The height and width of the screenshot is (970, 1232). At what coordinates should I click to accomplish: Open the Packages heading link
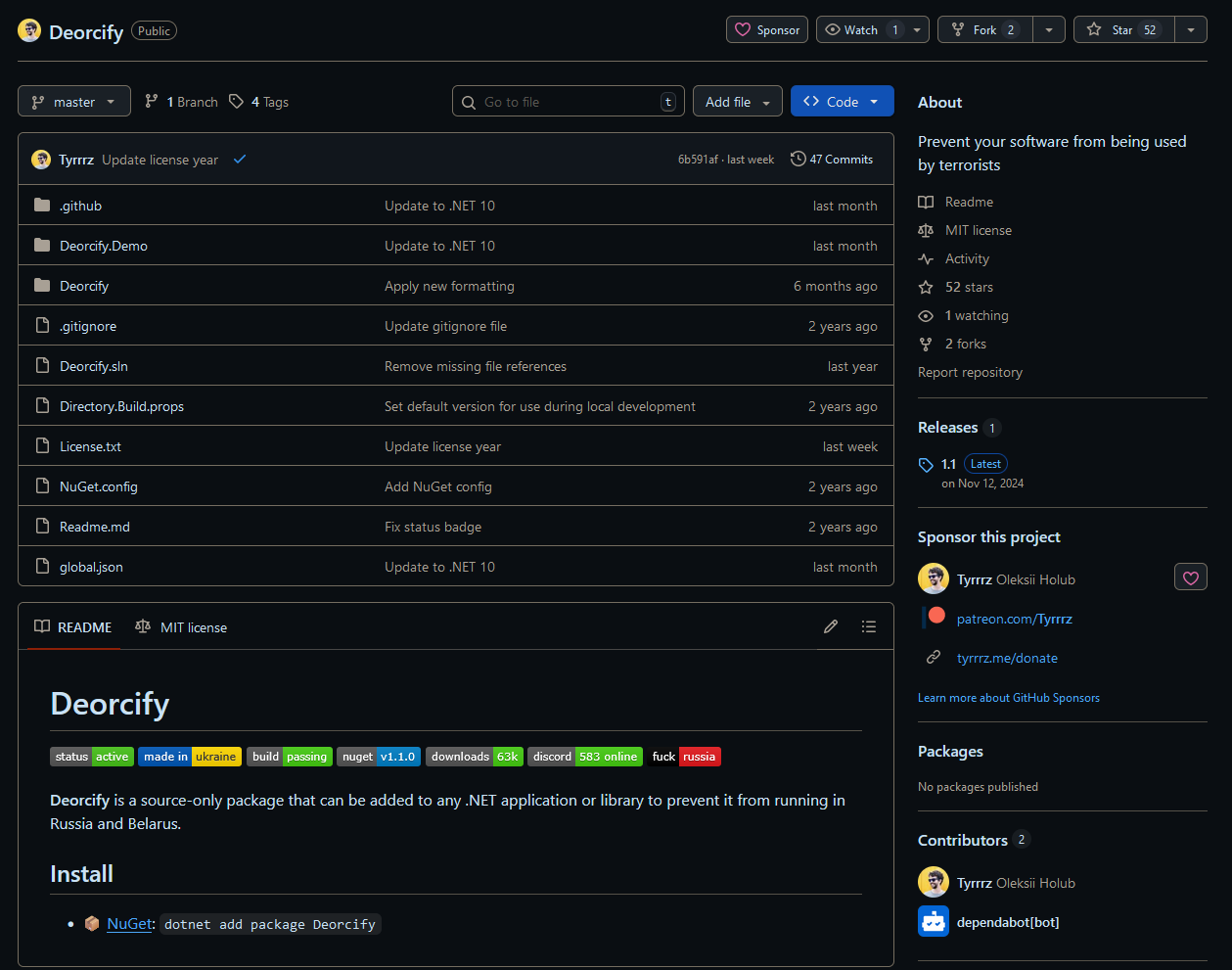pos(950,751)
